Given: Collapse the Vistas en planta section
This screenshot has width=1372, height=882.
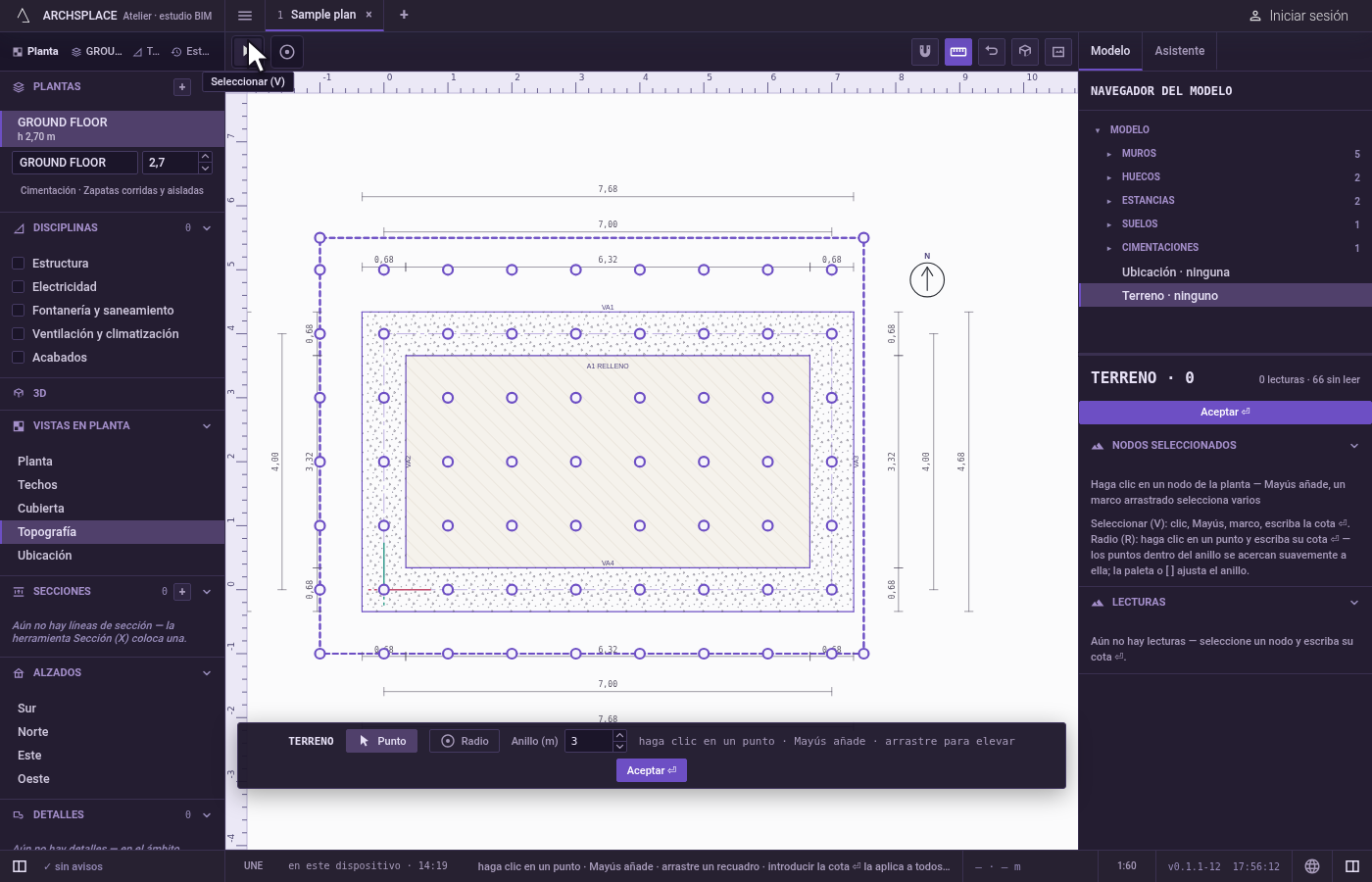Looking at the screenshot, I should [x=207, y=426].
